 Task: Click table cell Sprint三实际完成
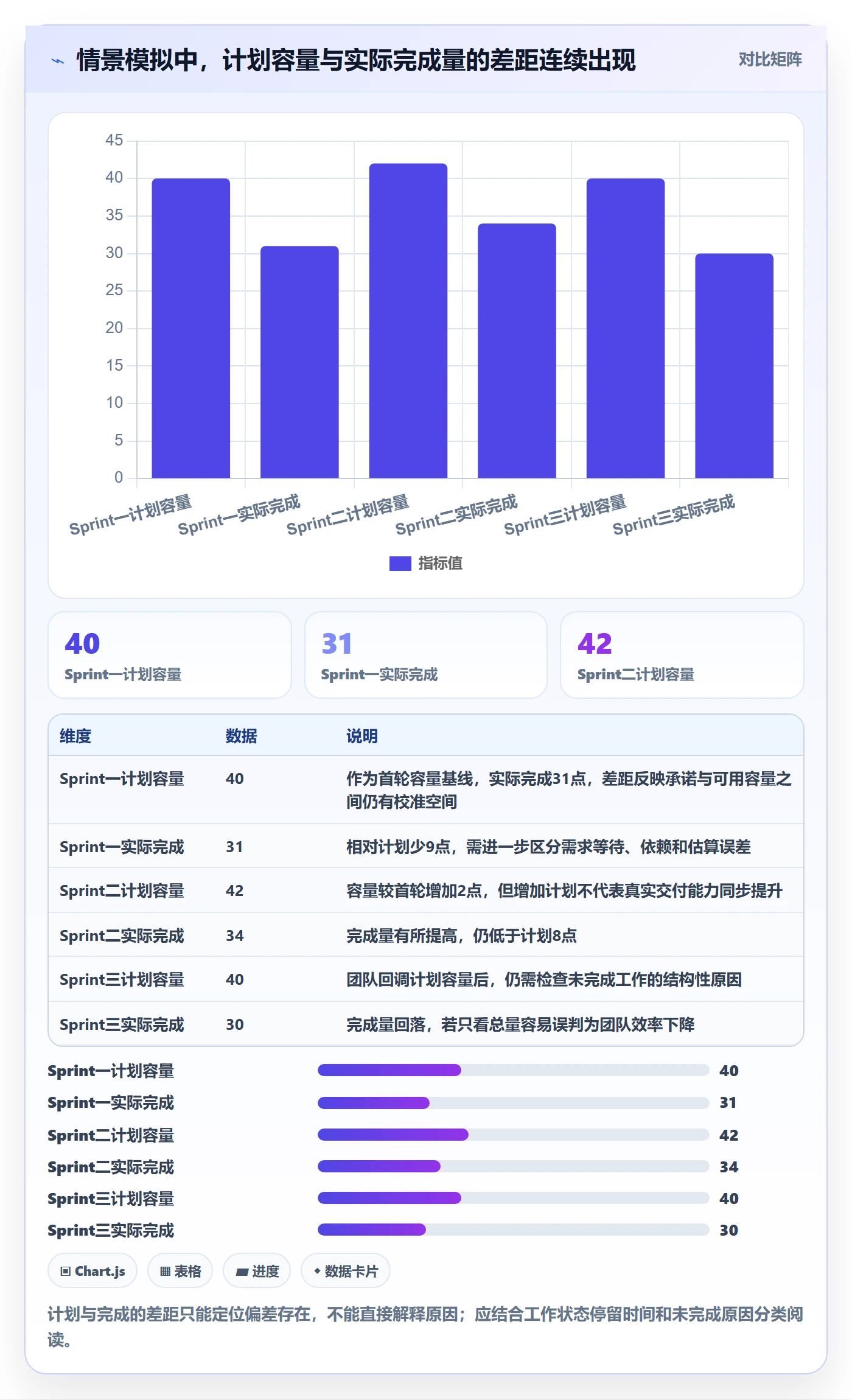click(122, 1024)
